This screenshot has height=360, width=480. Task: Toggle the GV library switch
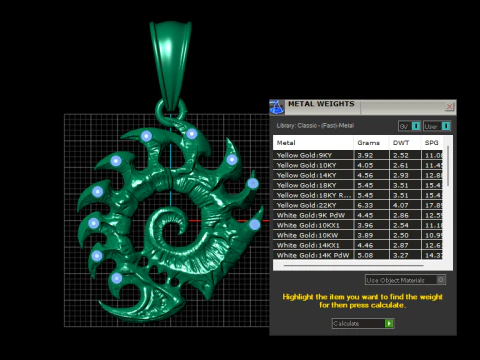coord(410,126)
